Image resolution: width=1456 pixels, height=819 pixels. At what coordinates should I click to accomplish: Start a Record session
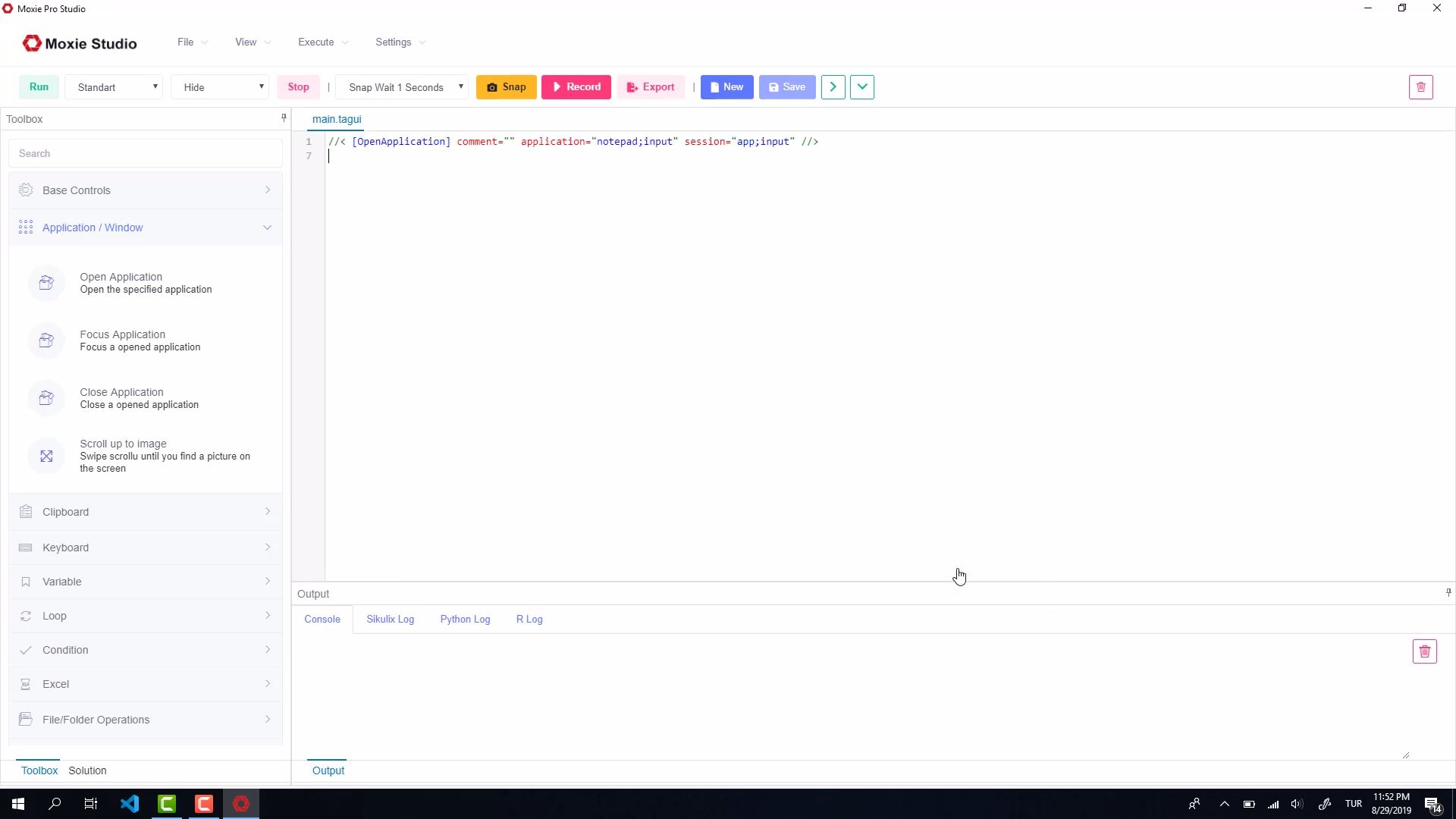coord(576,86)
